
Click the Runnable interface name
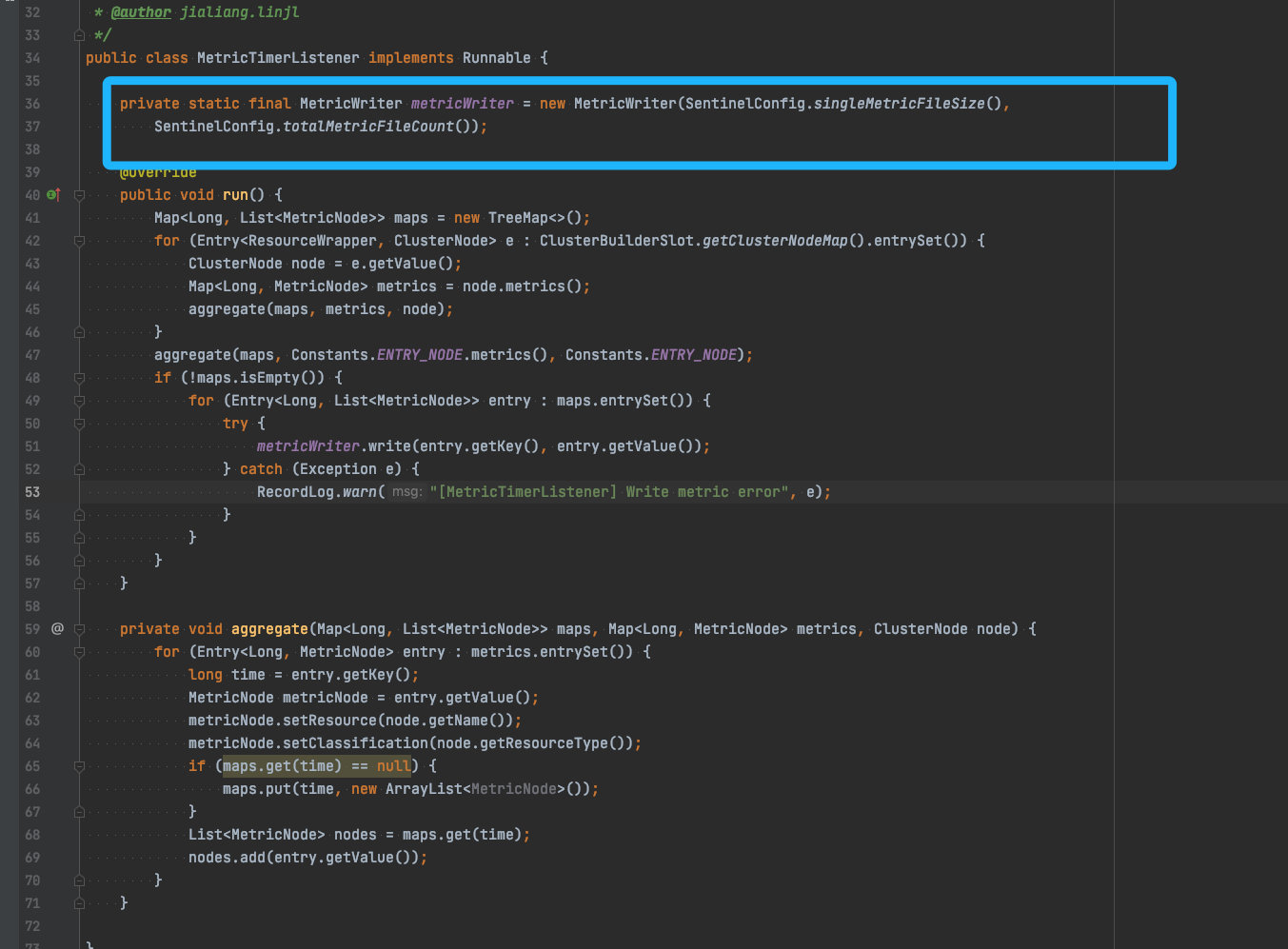pos(497,58)
